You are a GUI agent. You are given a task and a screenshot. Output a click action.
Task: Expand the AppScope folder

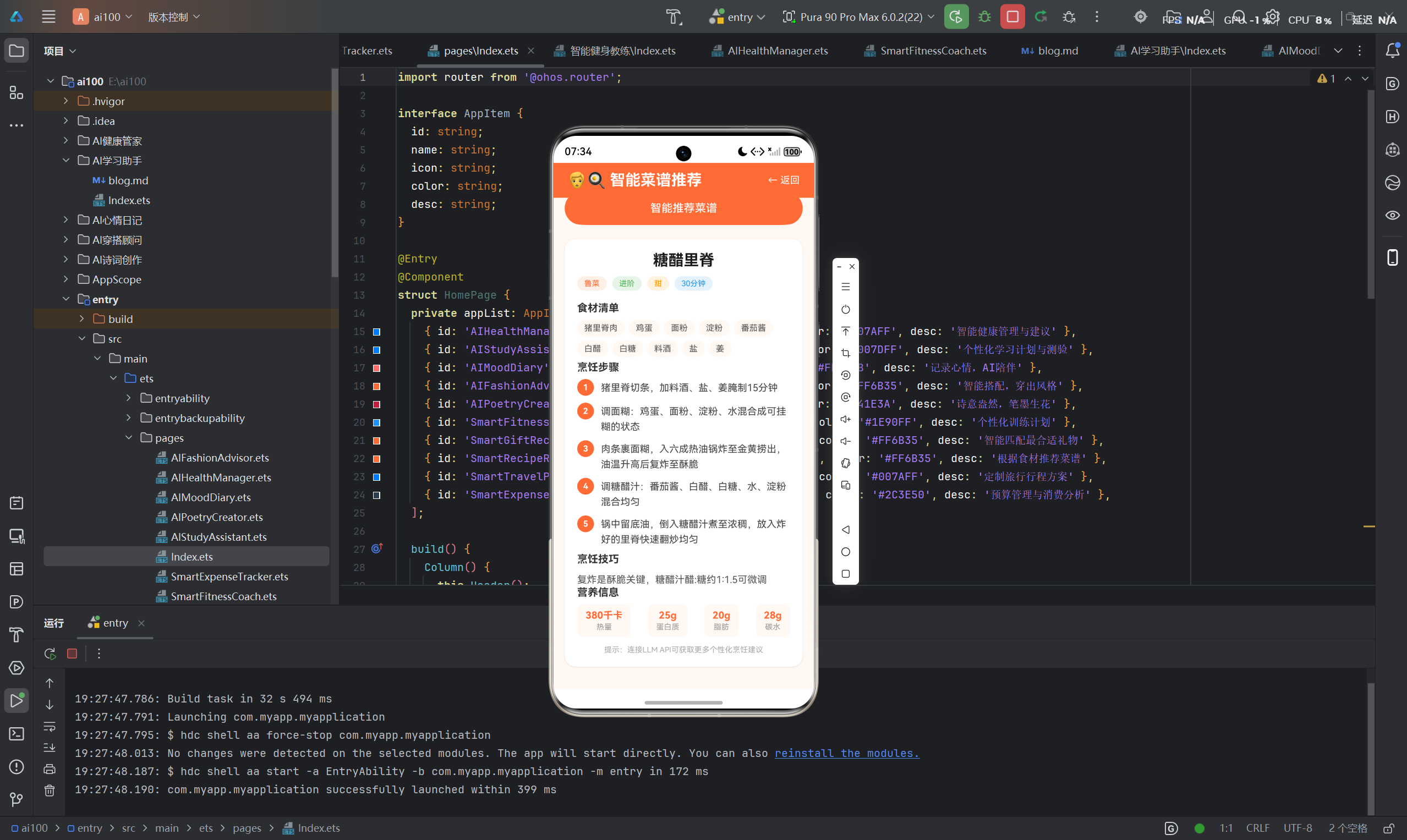pyautogui.click(x=65, y=279)
